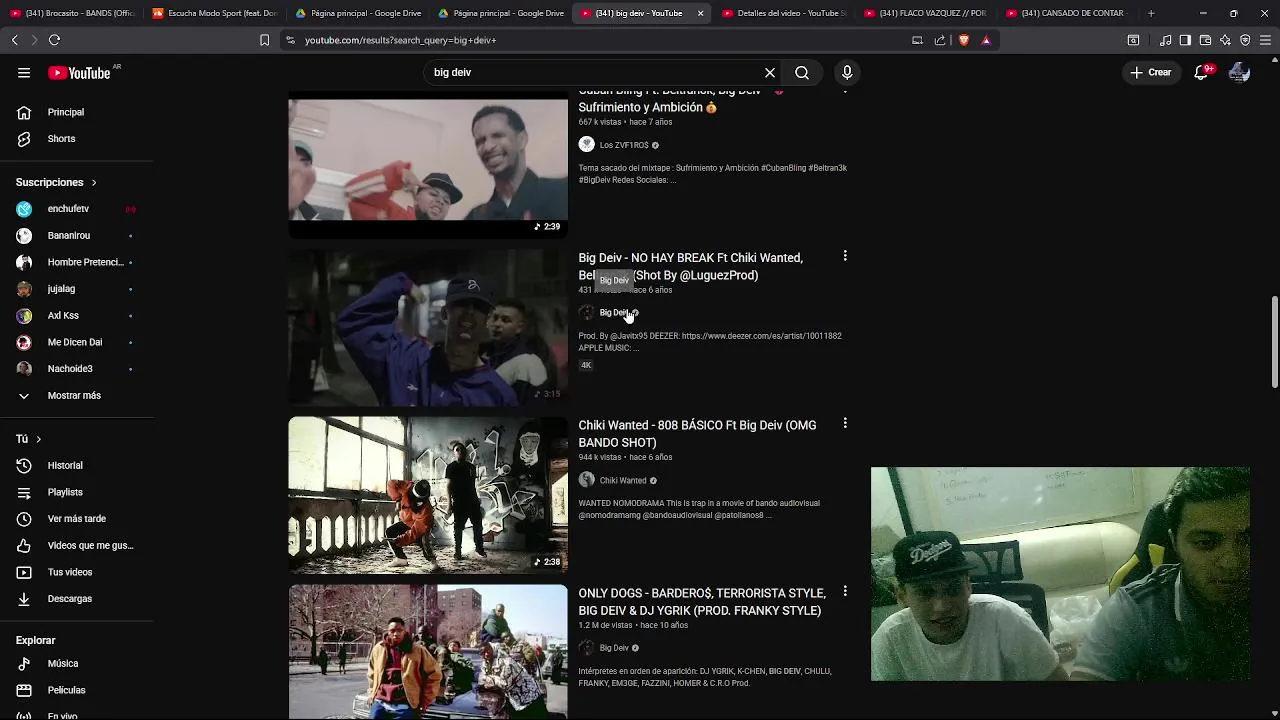Open the Crear menu

point(1150,72)
